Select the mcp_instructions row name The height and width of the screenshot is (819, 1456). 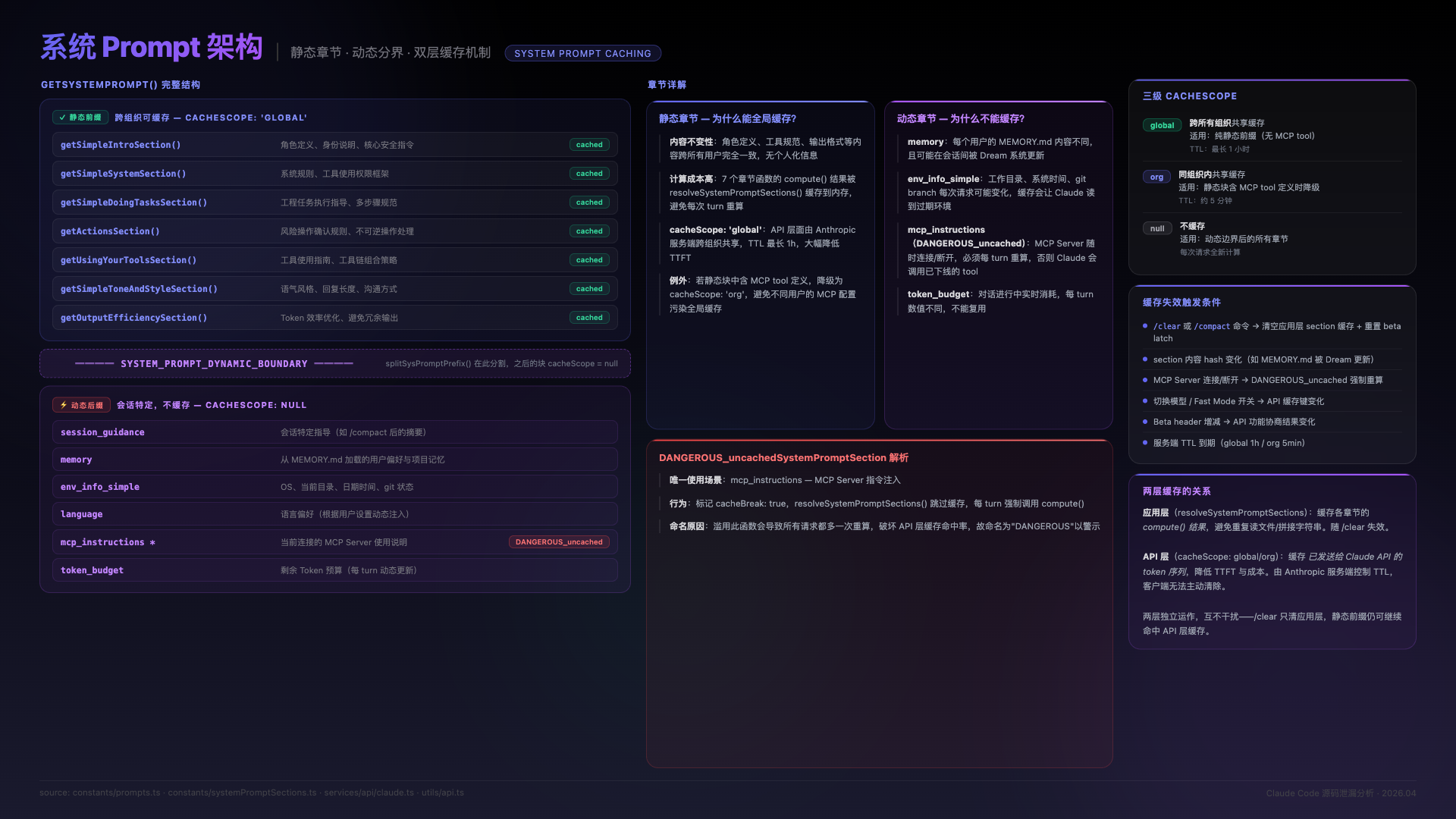pos(108,542)
